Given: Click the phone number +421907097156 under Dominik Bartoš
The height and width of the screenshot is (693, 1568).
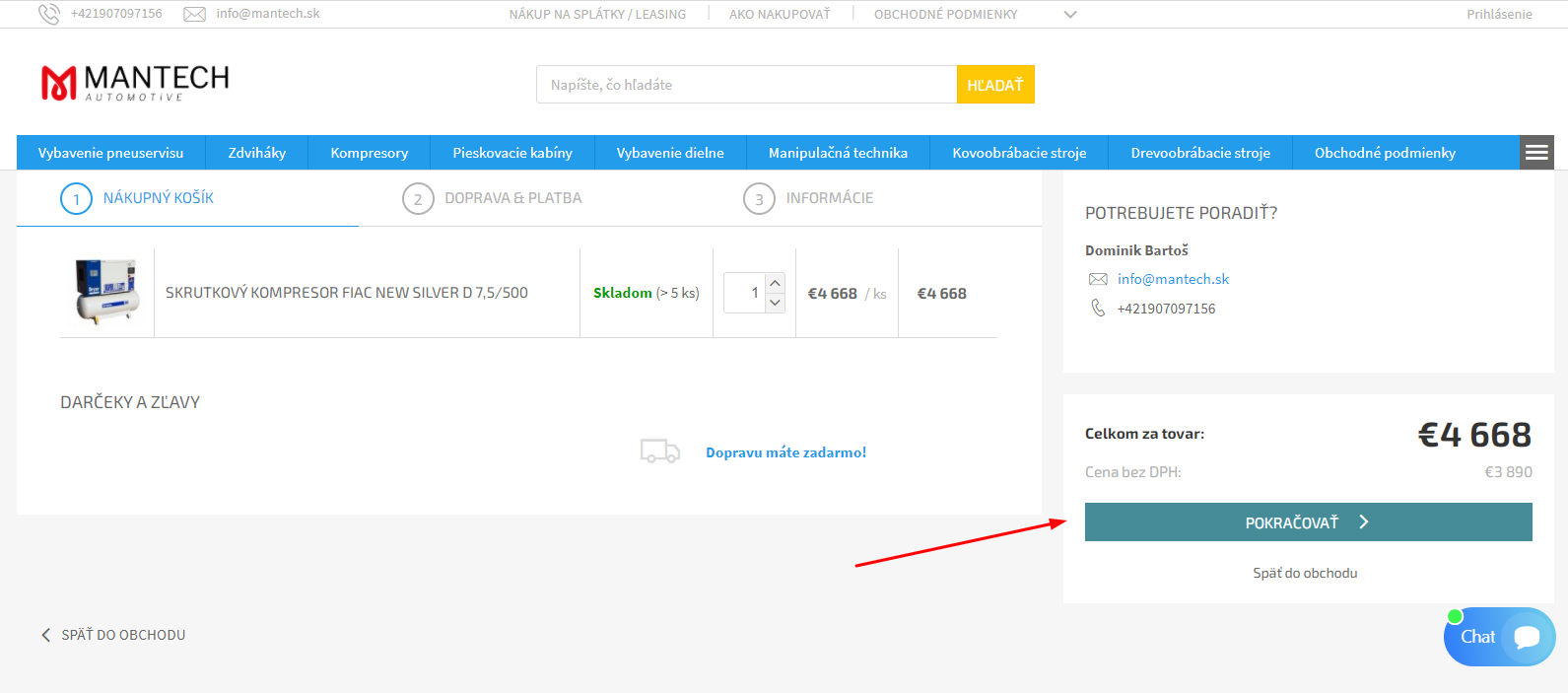Looking at the screenshot, I should pos(1166,309).
